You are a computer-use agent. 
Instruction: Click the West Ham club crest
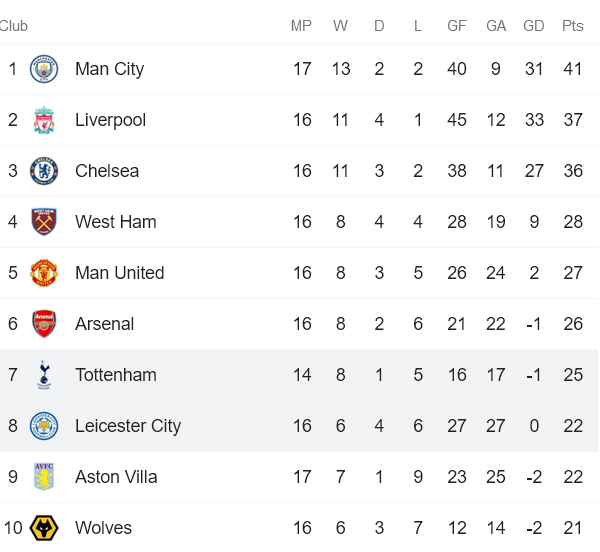[x=44, y=221]
